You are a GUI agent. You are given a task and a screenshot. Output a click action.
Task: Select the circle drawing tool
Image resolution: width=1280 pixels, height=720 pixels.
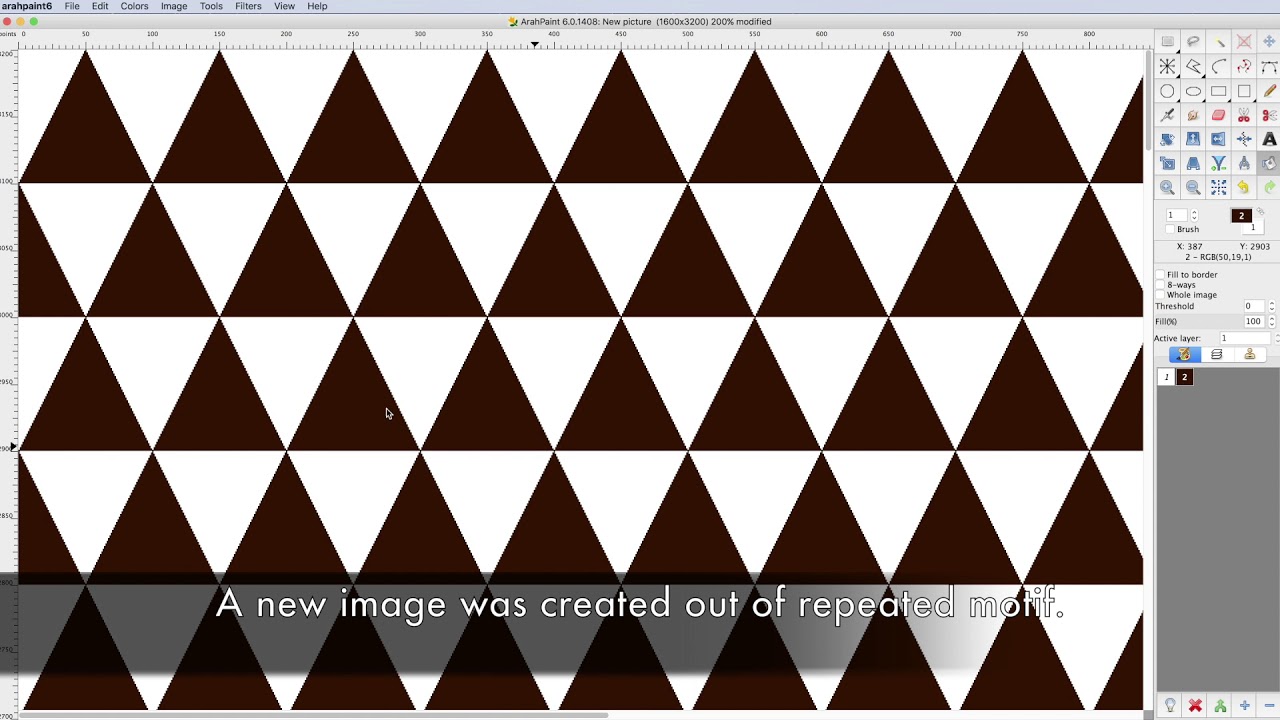coord(1167,91)
